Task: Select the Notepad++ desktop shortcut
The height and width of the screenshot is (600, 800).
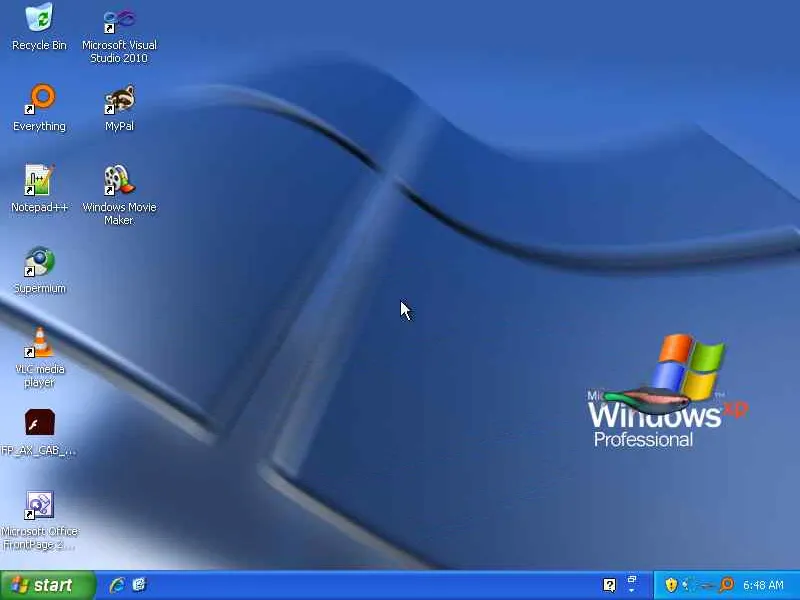Action: (x=39, y=188)
